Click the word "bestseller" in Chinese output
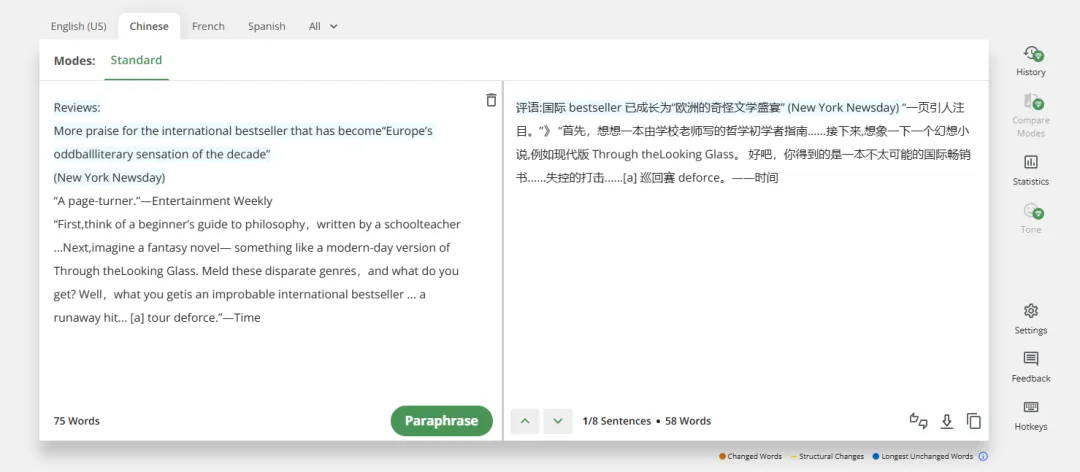The image size is (1080, 472). pyautogui.click(x=595, y=108)
